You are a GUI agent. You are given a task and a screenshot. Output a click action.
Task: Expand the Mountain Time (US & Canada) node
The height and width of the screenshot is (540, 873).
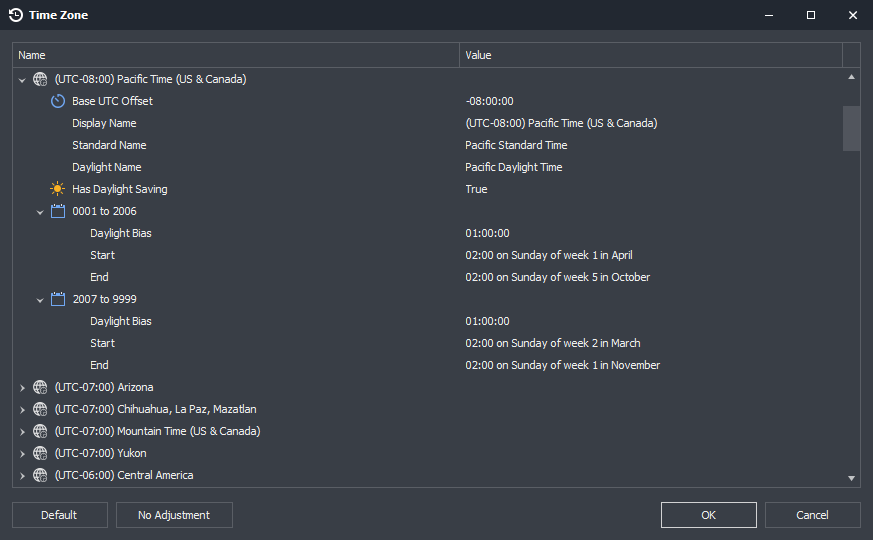pyautogui.click(x=22, y=431)
